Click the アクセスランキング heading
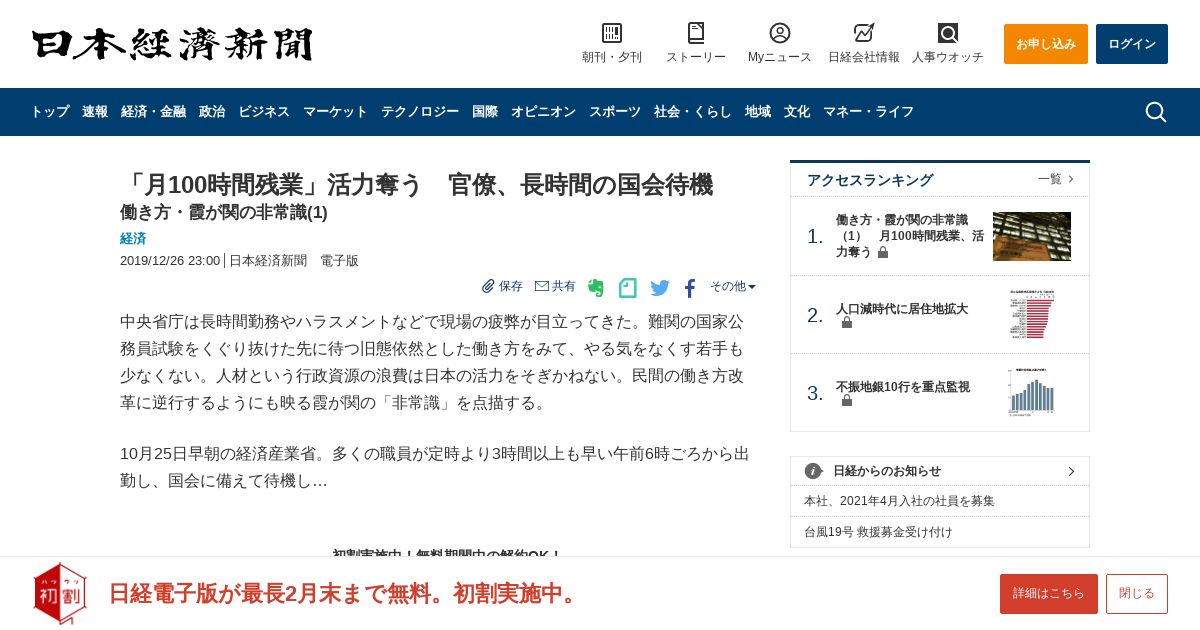1200x630 pixels. pyautogui.click(x=870, y=180)
